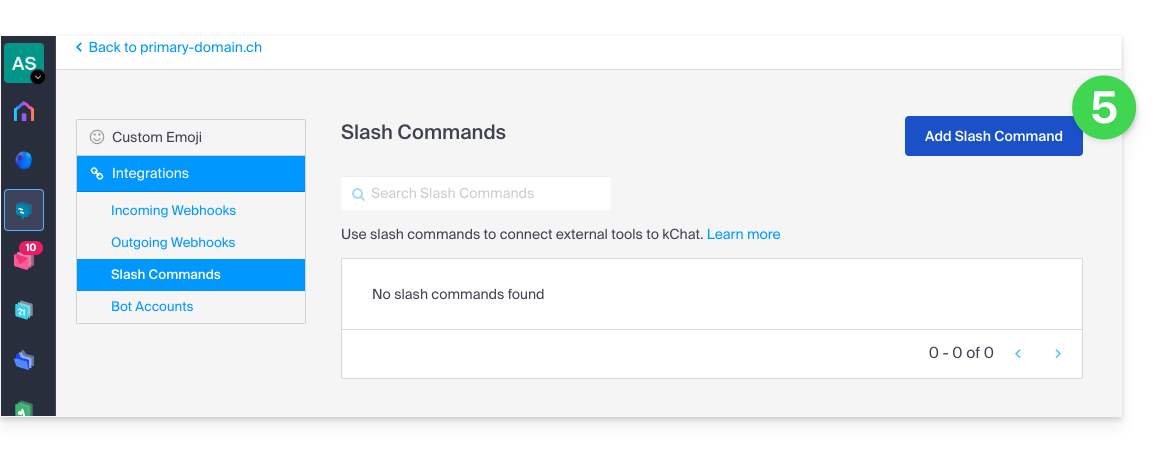Click Add Slash Command button
Viewport: 1157px width, 452px height.
pos(993,136)
